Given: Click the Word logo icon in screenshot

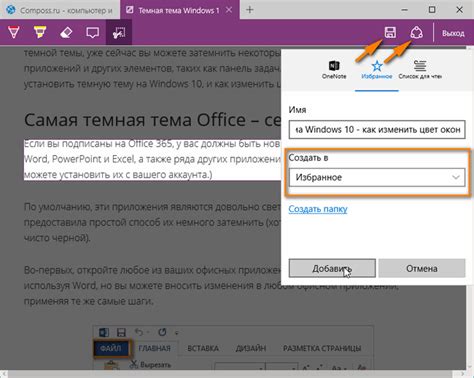Looking at the screenshot, I should coord(104,332).
